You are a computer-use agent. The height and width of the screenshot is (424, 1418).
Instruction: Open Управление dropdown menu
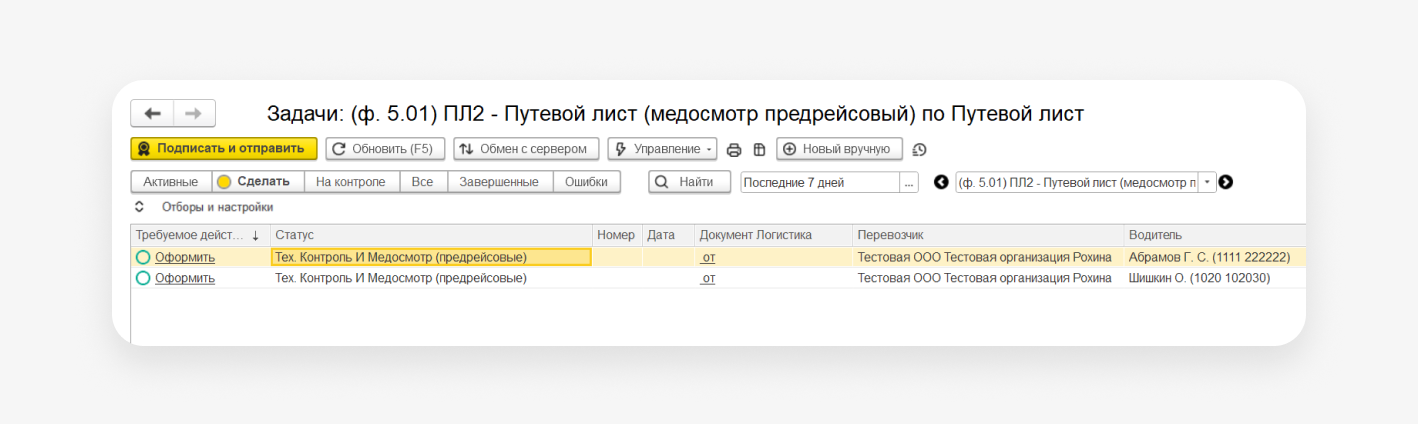tap(663, 149)
